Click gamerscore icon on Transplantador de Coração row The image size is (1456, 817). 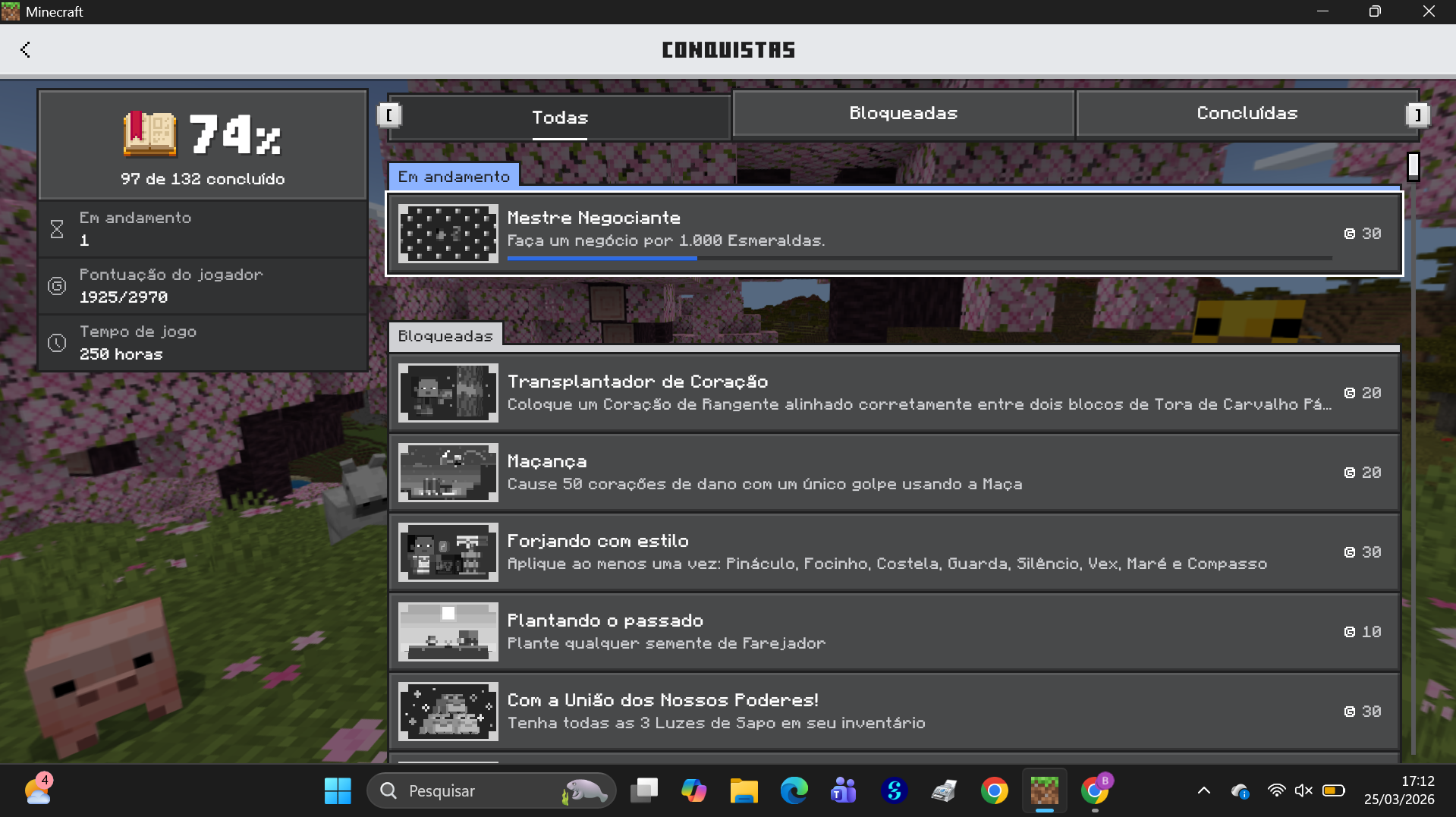1350,393
